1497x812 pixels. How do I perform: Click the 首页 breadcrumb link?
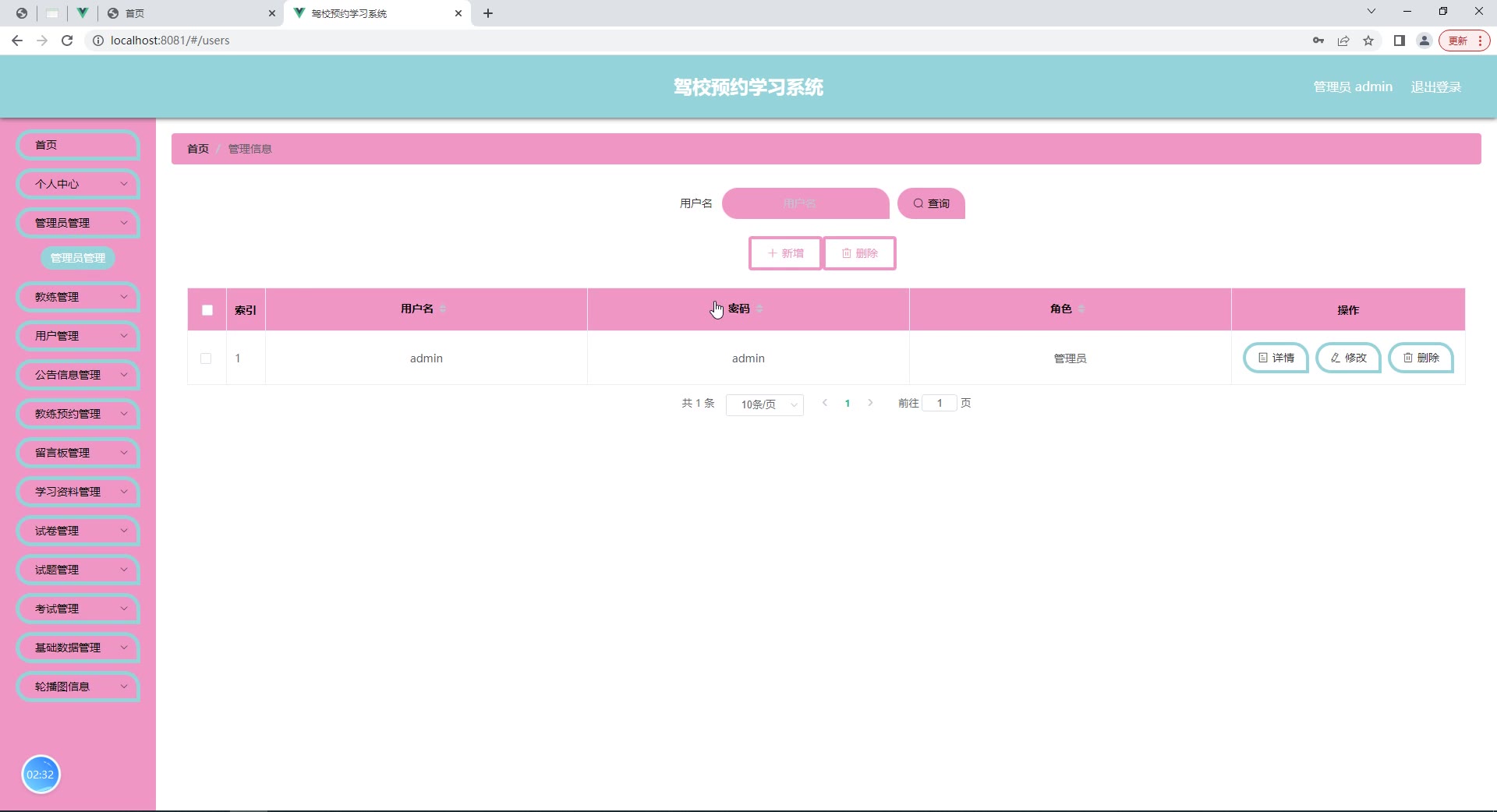pos(198,149)
